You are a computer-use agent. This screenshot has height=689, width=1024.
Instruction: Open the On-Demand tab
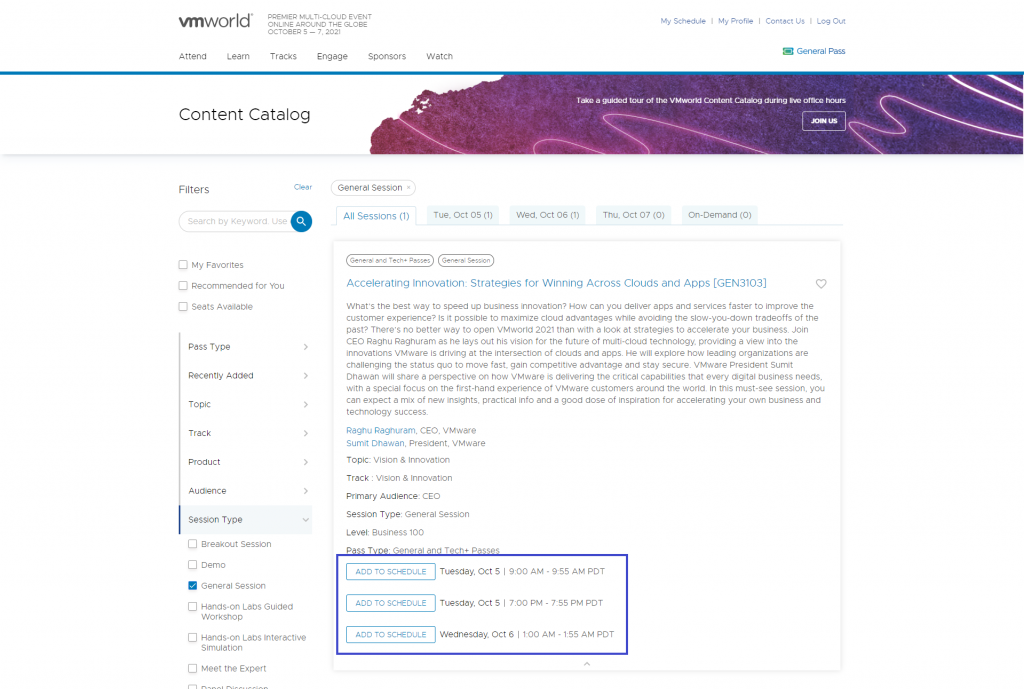(x=719, y=215)
